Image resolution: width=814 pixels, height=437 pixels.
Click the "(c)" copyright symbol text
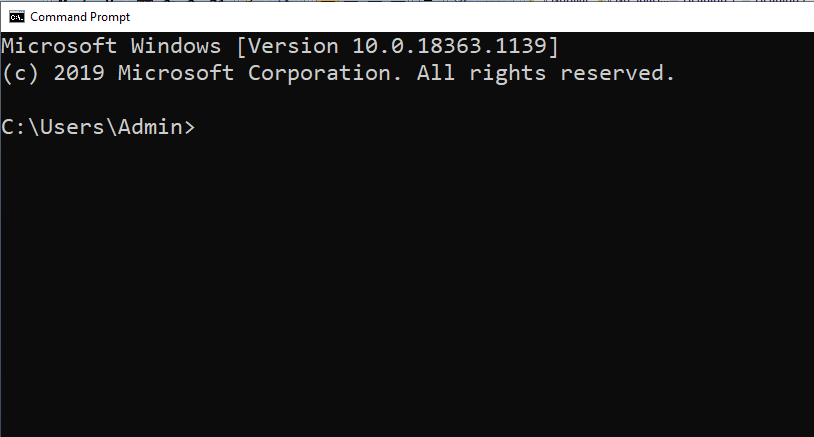21,73
